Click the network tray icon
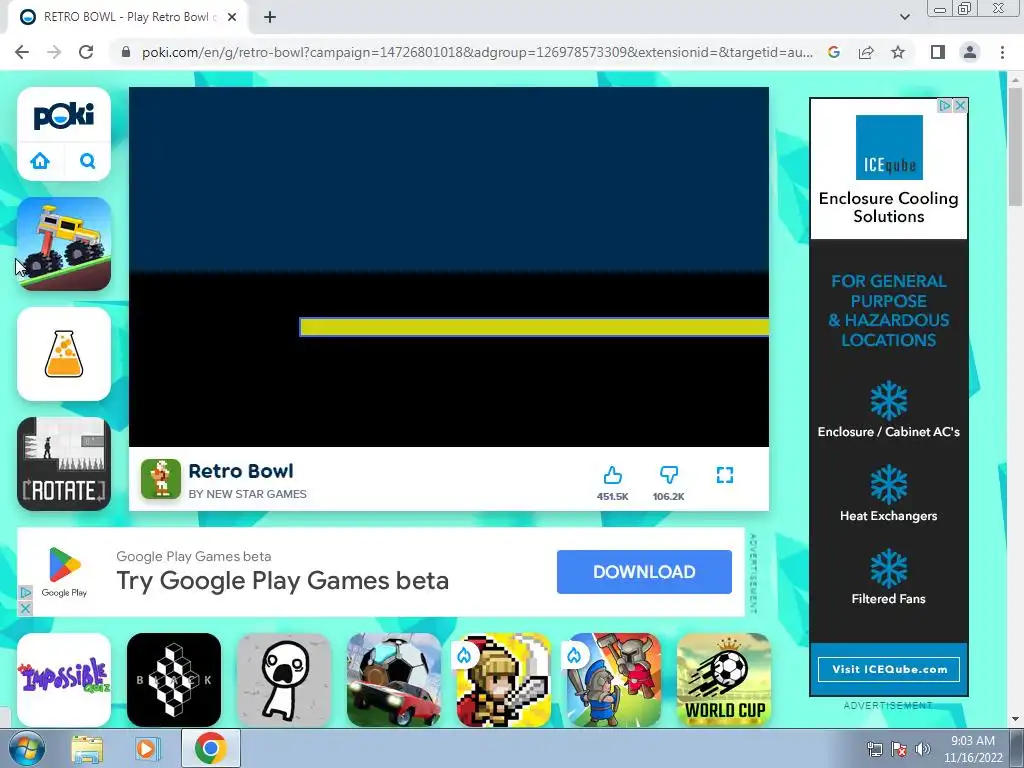 coord(874,749)
